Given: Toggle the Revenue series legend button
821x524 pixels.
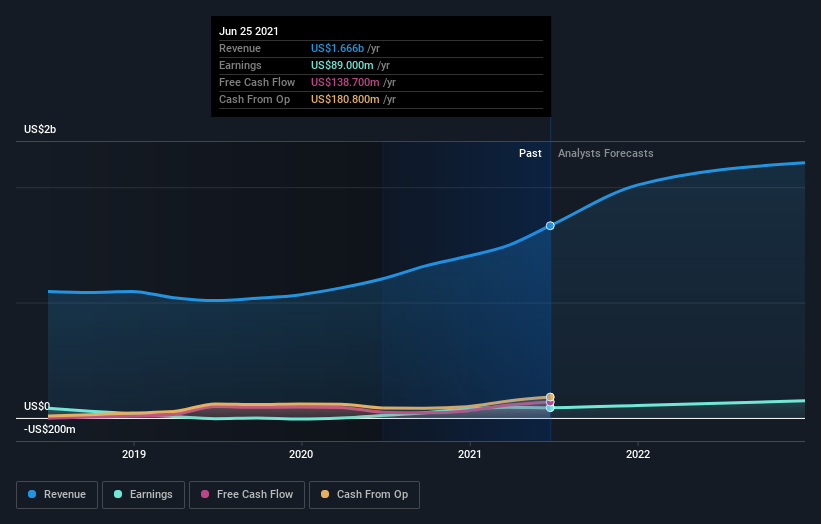Looking at the screenshot, I should [57, 495].
